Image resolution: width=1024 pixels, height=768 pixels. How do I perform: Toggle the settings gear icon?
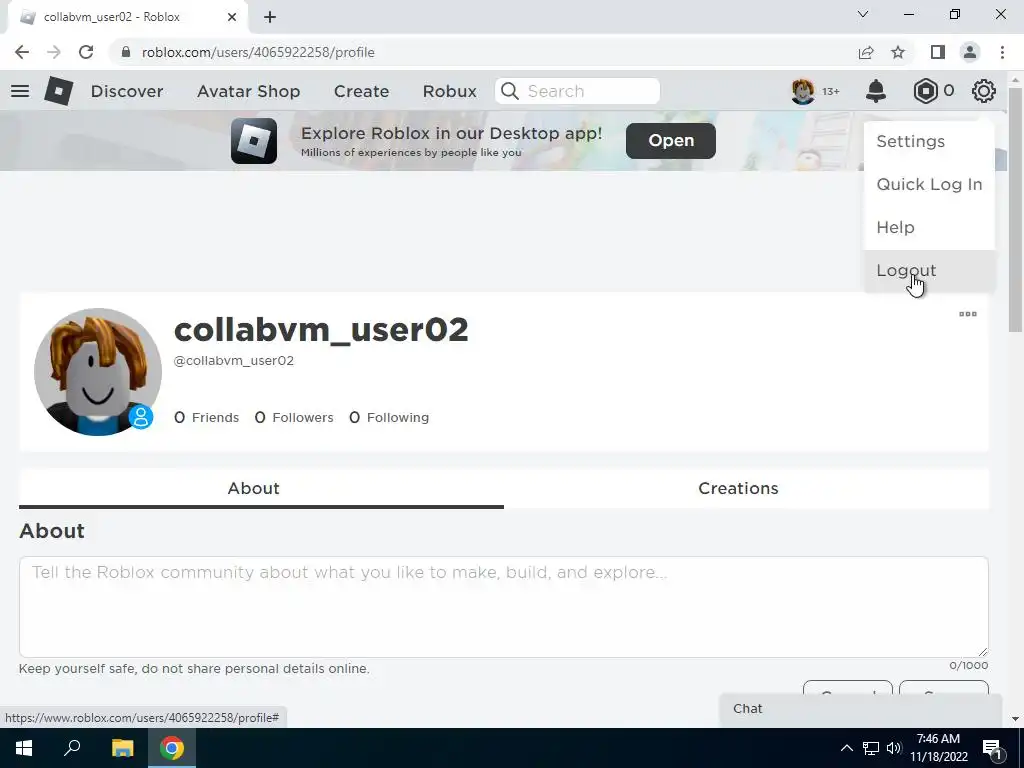(984, 91)
